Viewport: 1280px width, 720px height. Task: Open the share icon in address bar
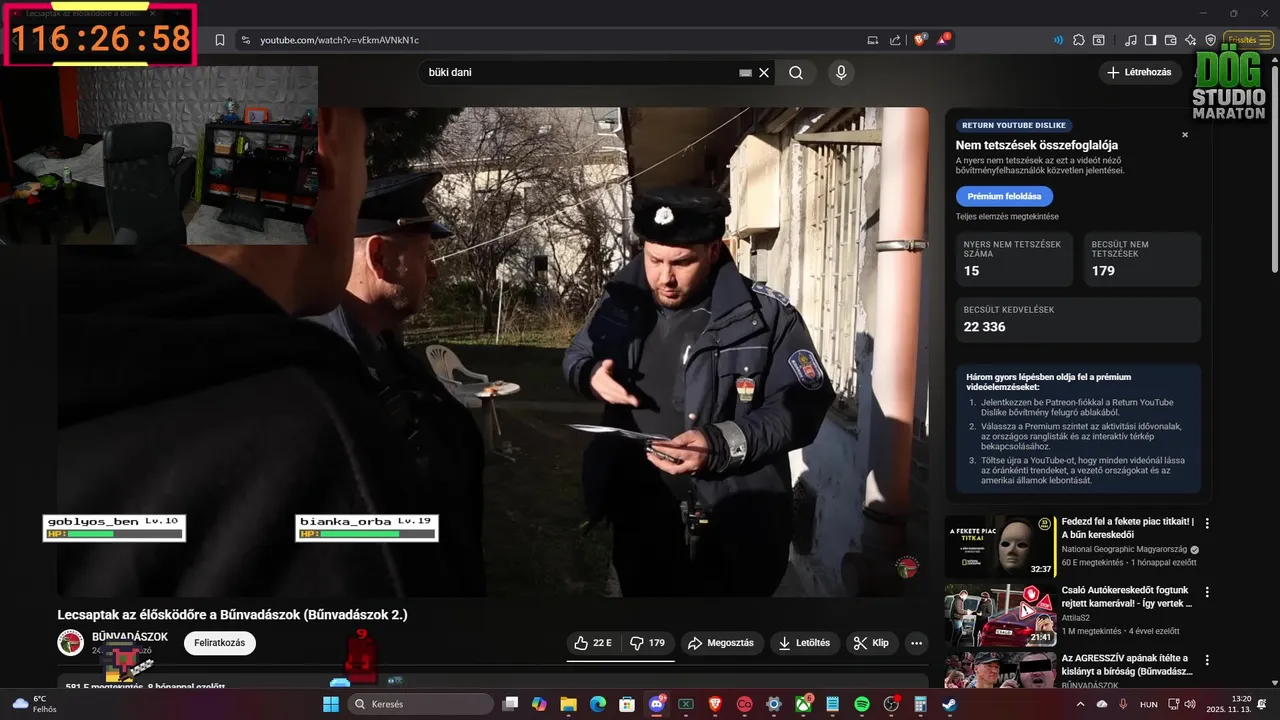895,40
